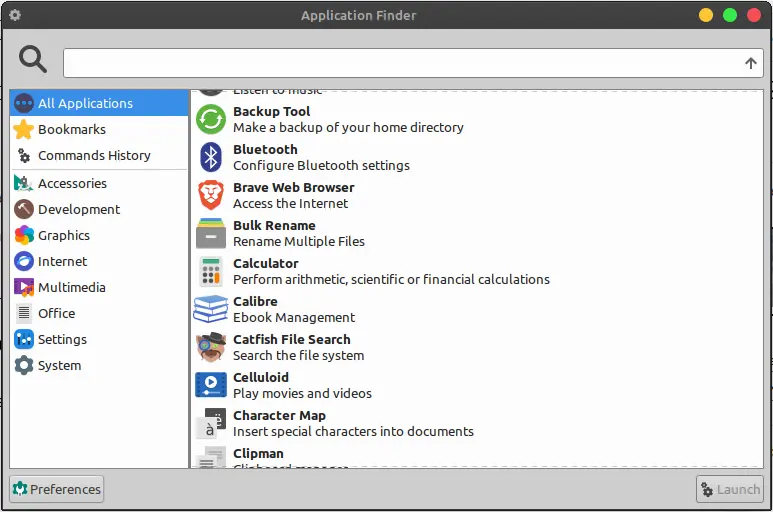
Task: Click the Graphics colorful icon
Action: (24, 235)
